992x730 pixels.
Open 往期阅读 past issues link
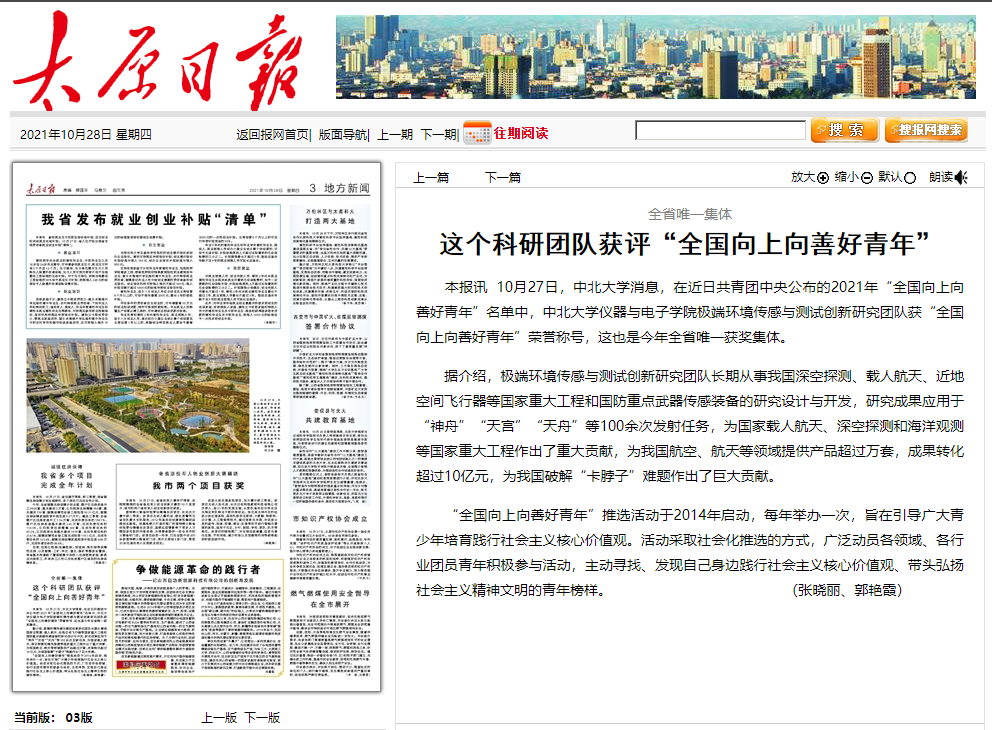click(x=521, y=133)
